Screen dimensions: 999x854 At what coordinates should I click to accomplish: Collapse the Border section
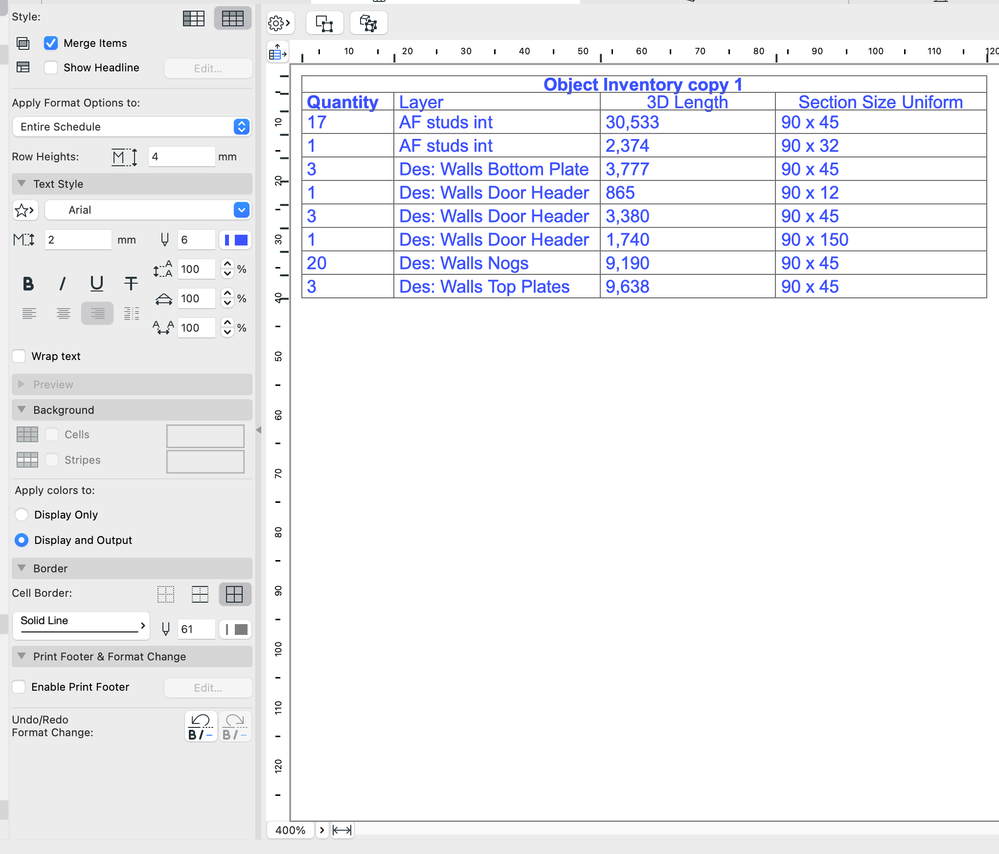tap(23, 568)
